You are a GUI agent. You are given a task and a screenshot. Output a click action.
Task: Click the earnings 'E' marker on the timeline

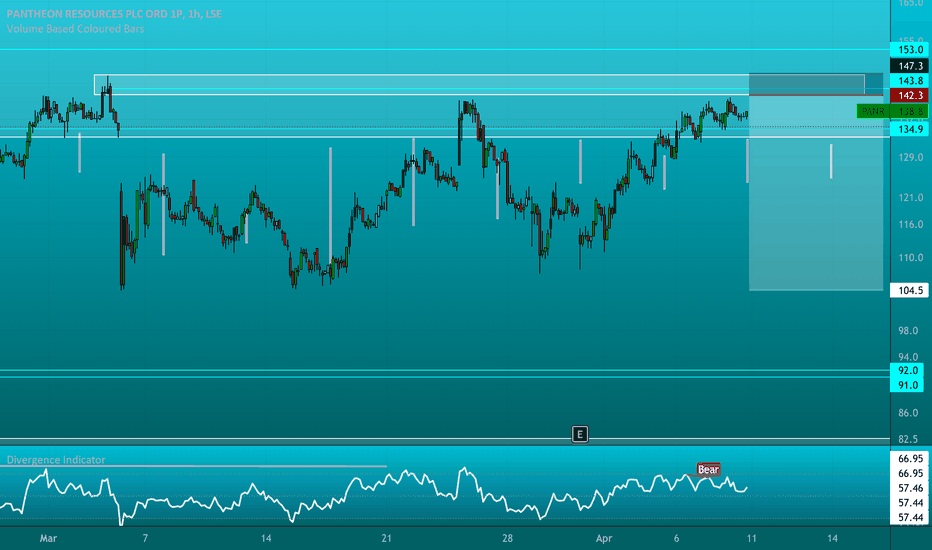580,434
